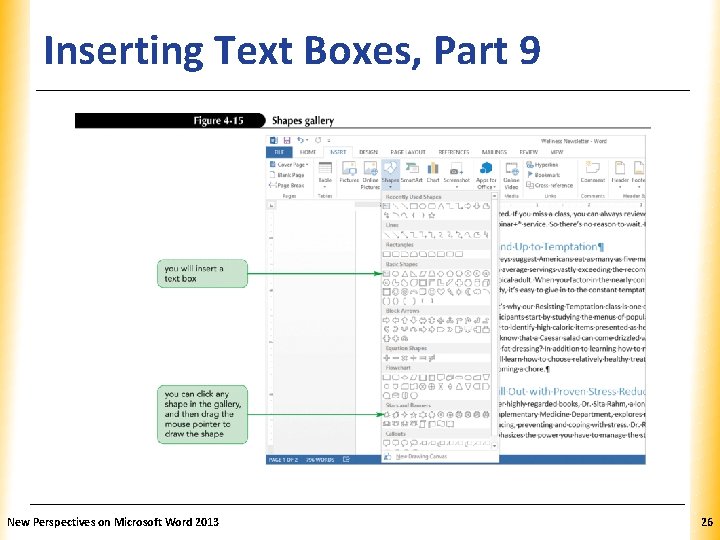Click the Hyperlink button
Viewport: 720px width, 540px height.
542,164
